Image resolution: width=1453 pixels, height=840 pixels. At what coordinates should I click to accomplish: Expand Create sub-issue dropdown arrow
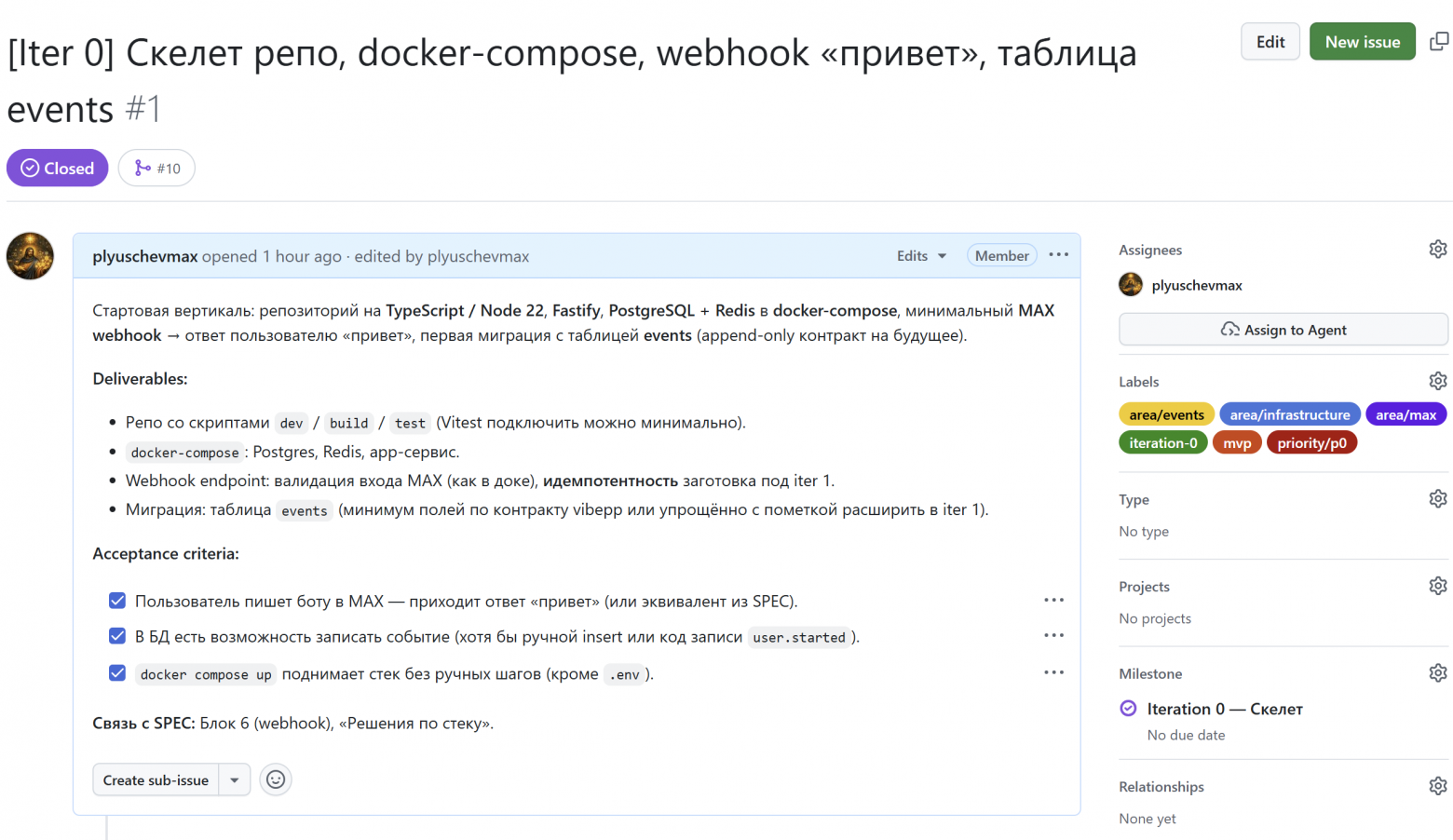(235, 780)
